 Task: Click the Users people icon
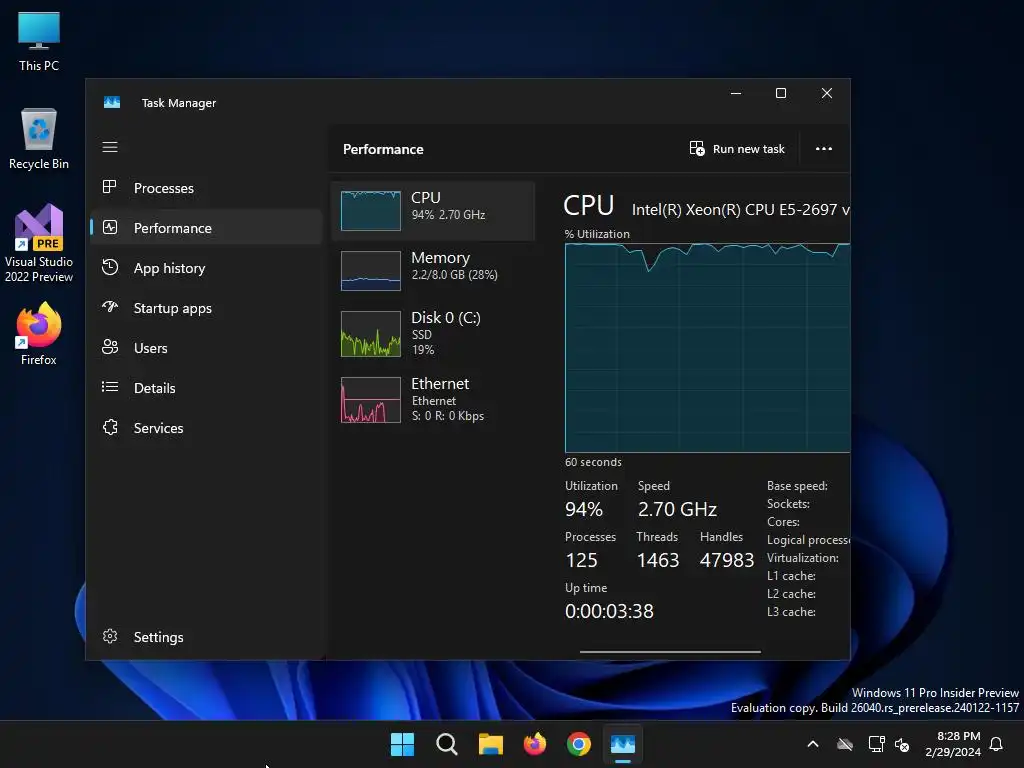(x=110, y=347)
